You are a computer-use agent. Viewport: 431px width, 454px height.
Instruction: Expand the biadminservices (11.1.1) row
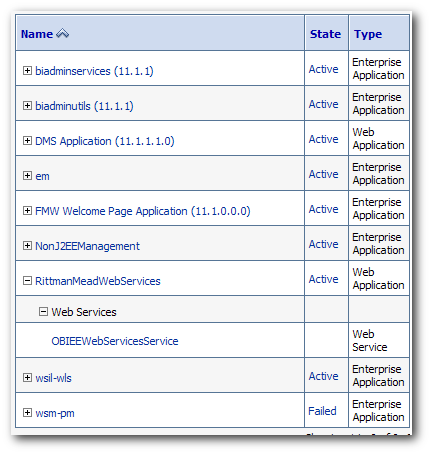[x=27, y=71]
